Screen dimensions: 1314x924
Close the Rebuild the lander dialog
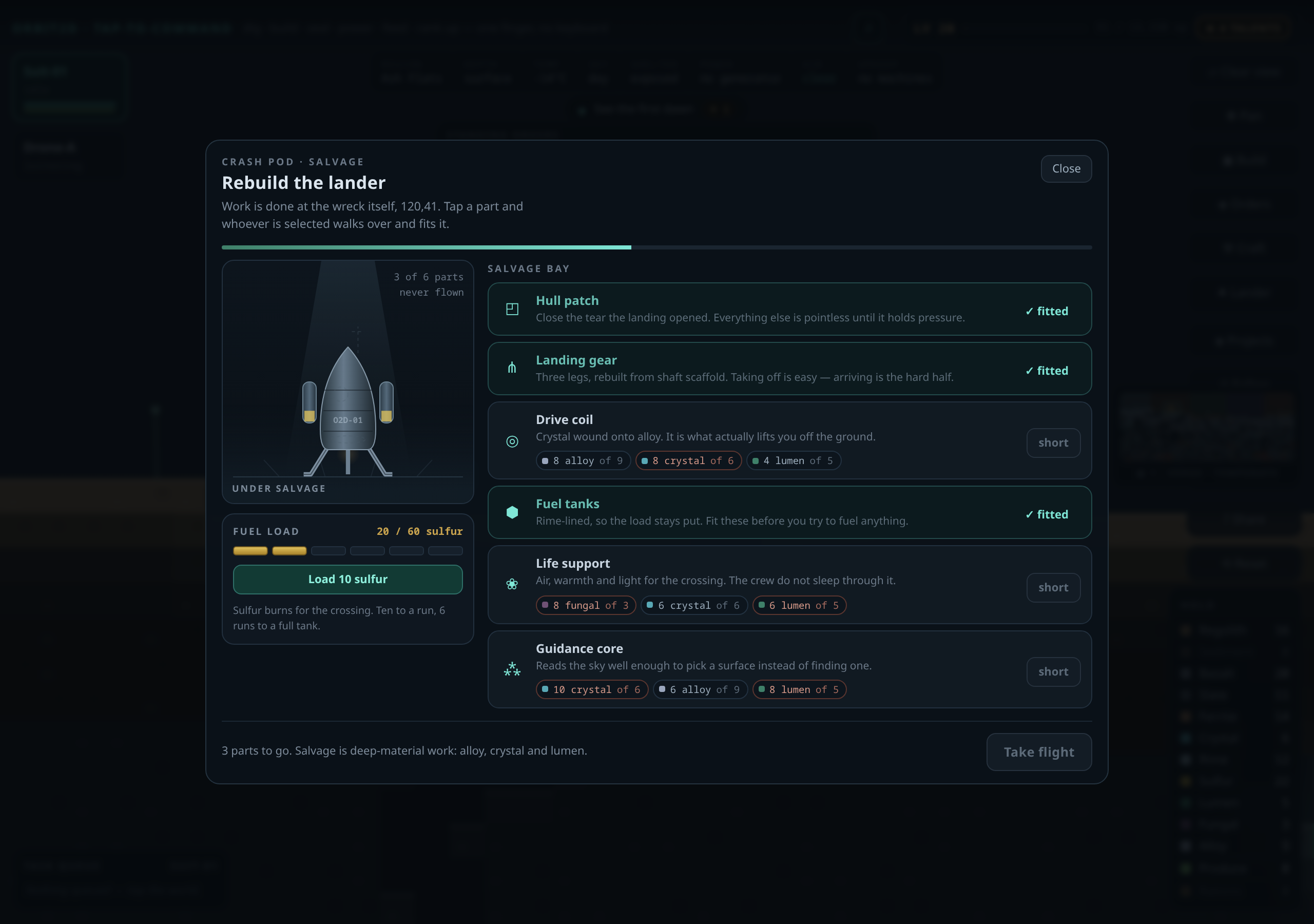(1066, 169)
